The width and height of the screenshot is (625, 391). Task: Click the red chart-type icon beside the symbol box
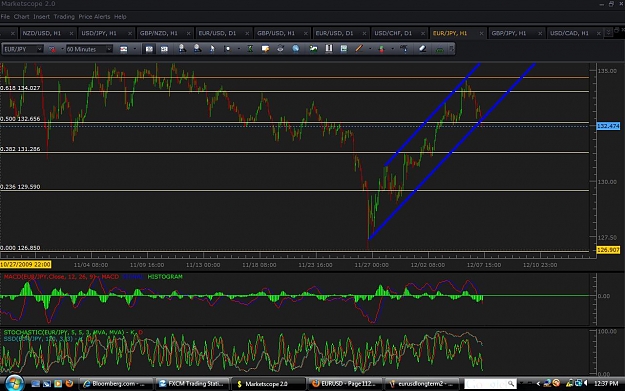point(52,49)
